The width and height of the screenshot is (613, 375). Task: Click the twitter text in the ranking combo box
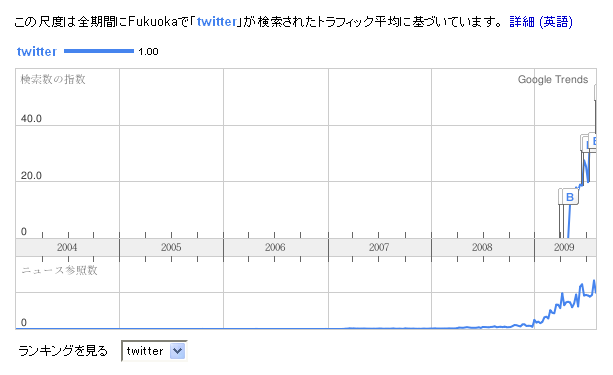145,351
